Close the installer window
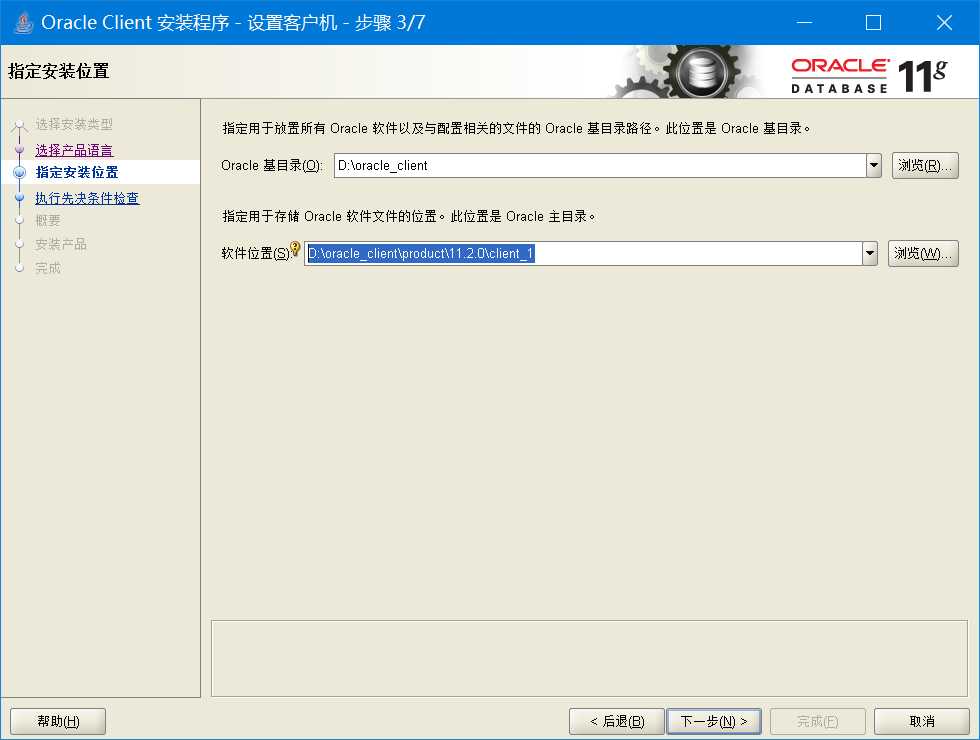Image resolution: width=980 pixels, height=740 pixels. pos(944,22)
